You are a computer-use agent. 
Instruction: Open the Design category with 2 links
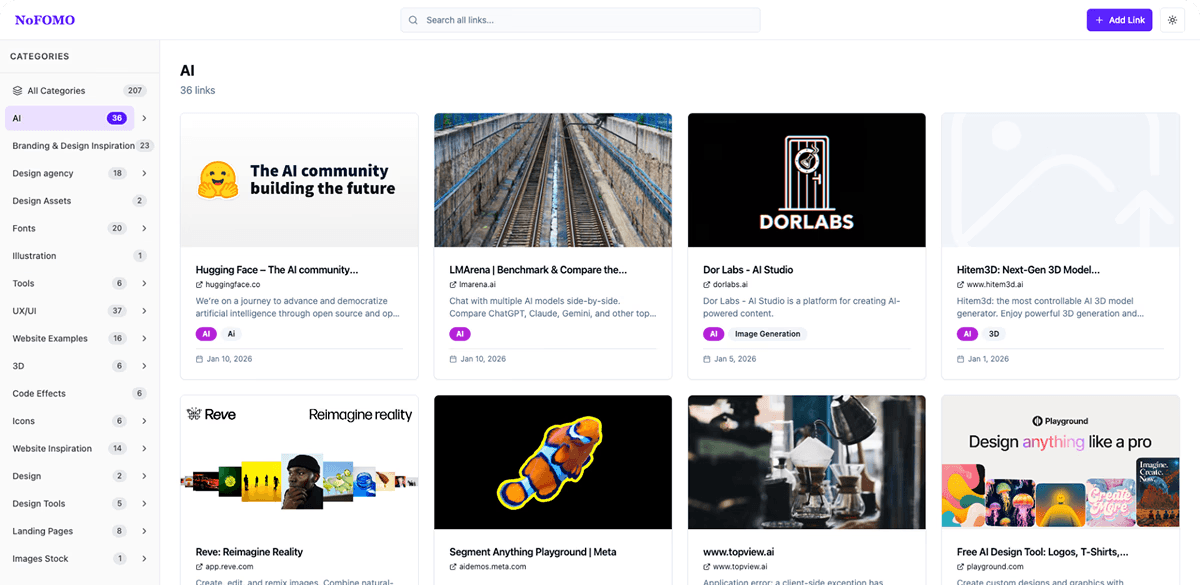click(69, 476)
